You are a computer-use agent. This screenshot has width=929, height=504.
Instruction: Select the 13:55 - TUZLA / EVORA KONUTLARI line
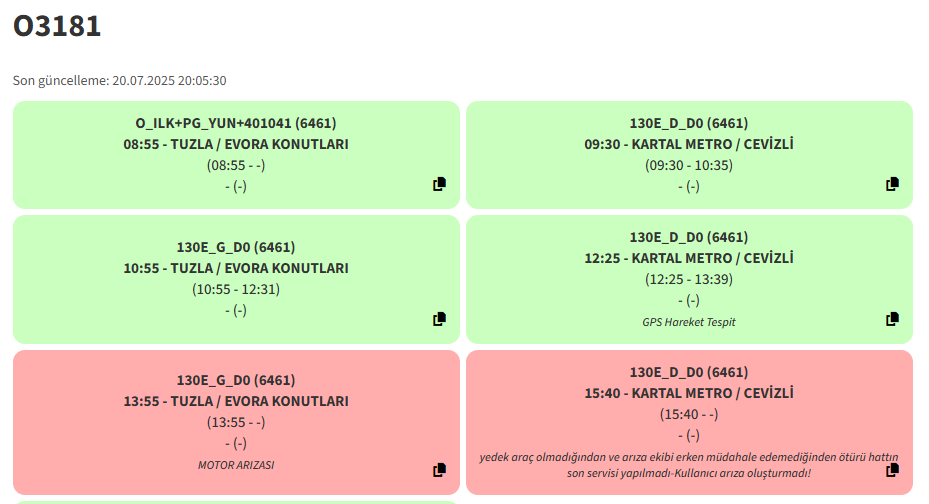[236, 402]
